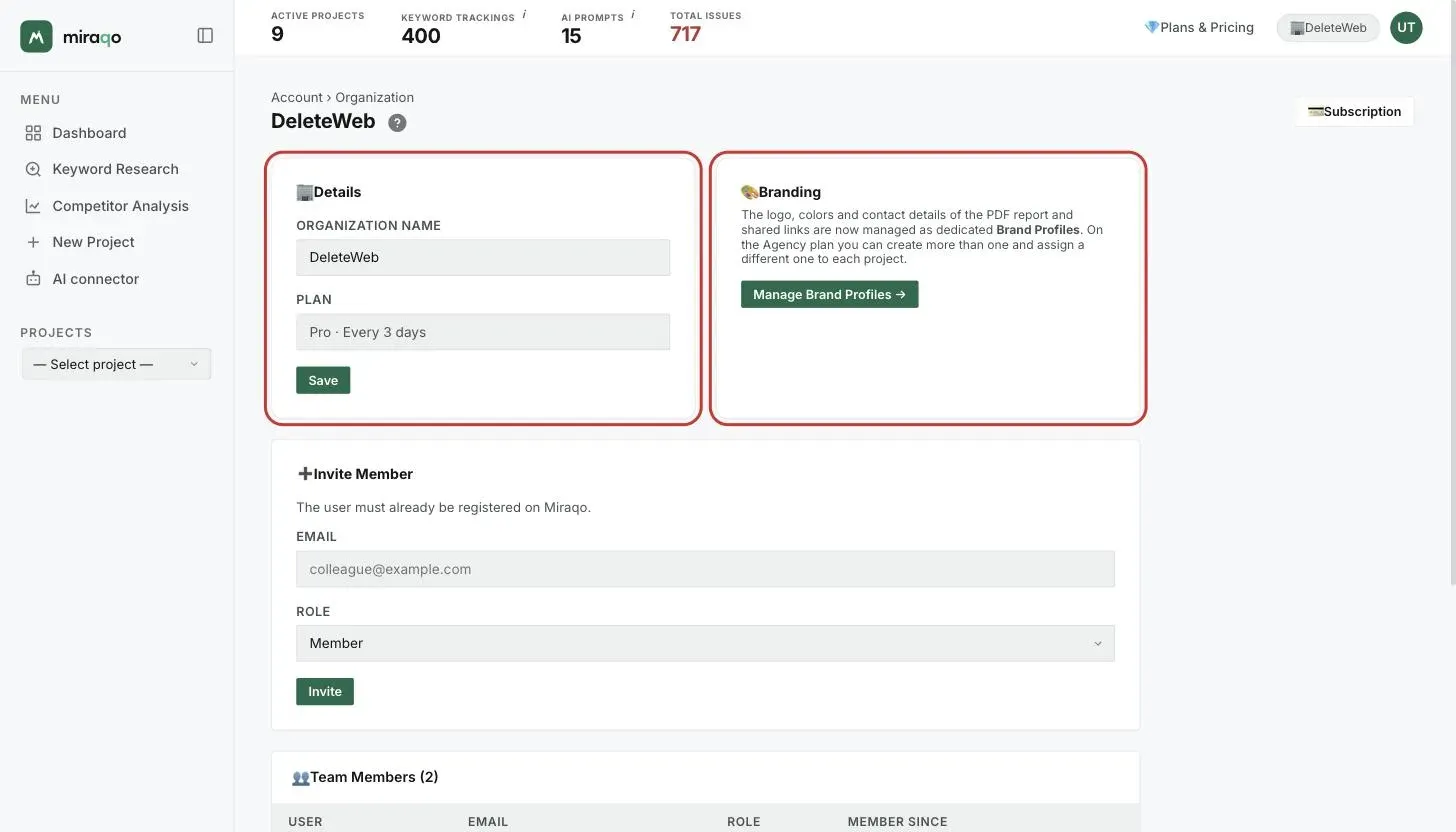
Task: Click the palette icon beside Branding heading
Action: tap(749, 192)
